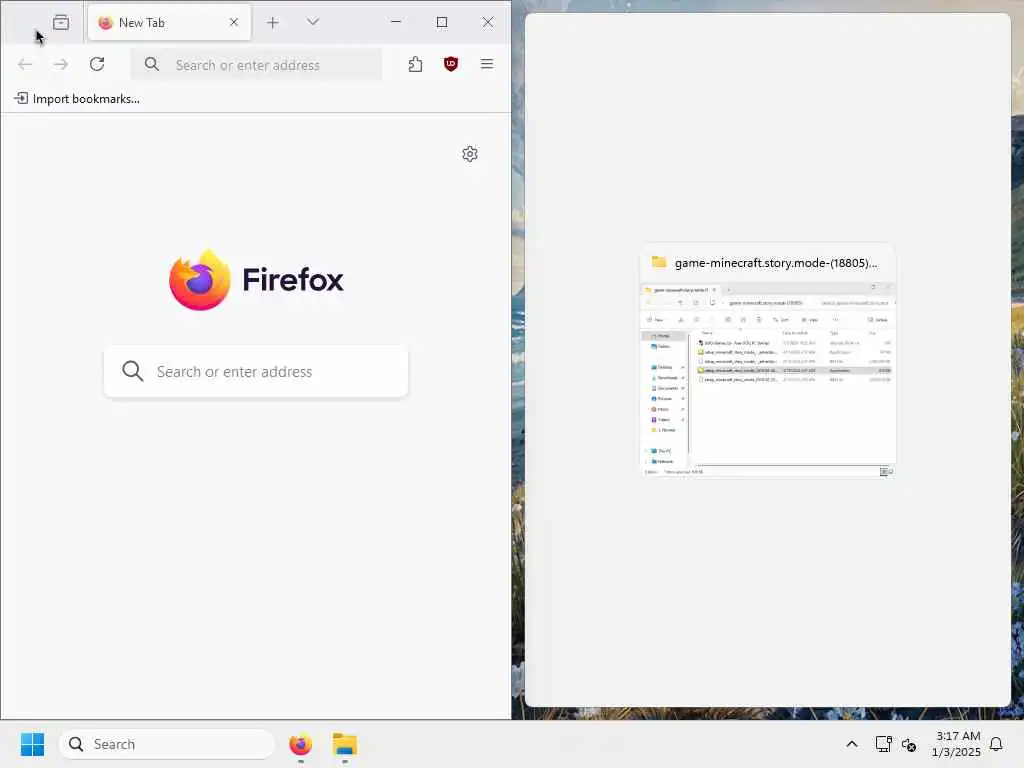Open the uBlock Origin shield icon
The height and width of the screenshot is (768, 1024).
pos(451,64)
